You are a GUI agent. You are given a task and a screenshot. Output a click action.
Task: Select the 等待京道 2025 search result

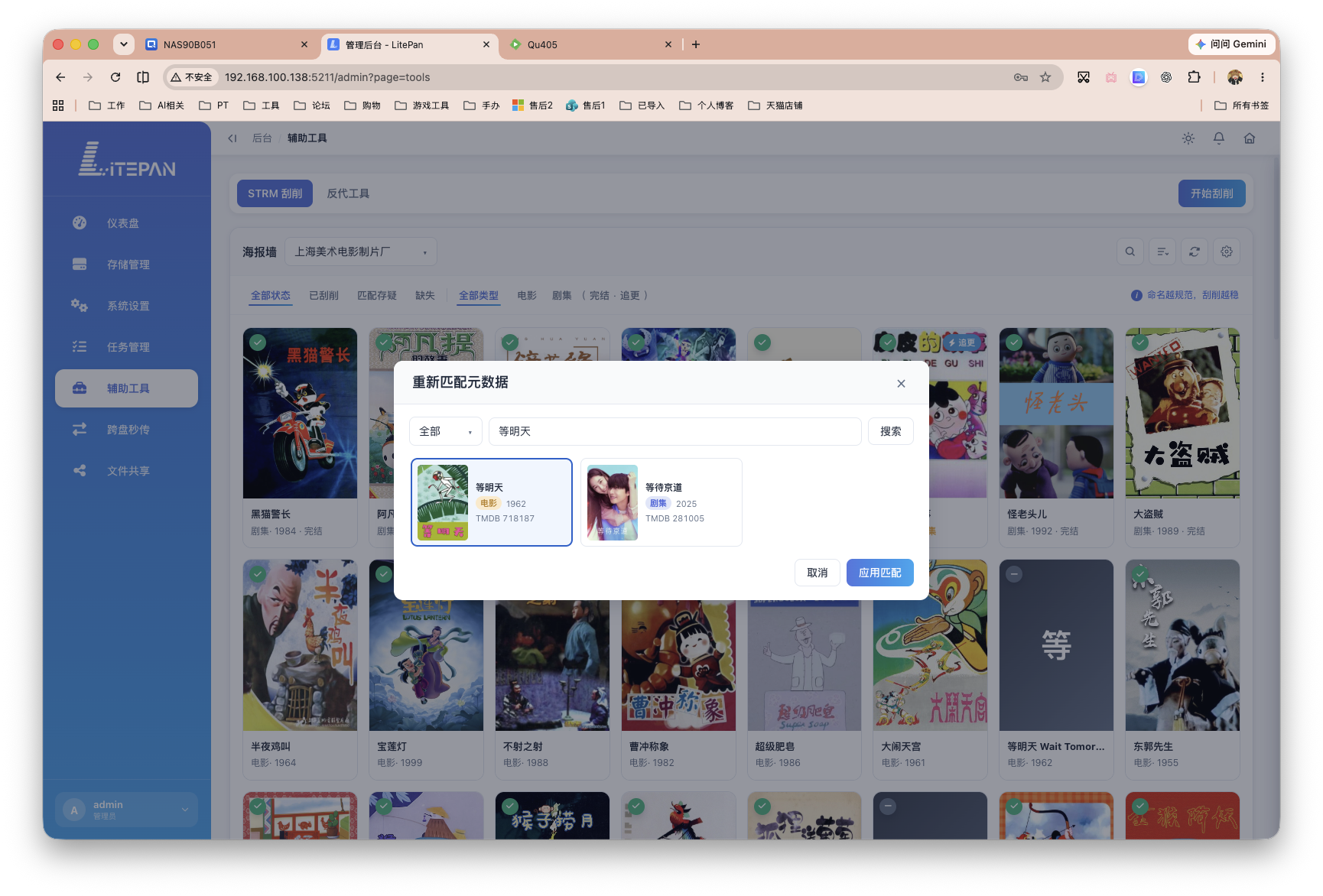click(661, 502)
